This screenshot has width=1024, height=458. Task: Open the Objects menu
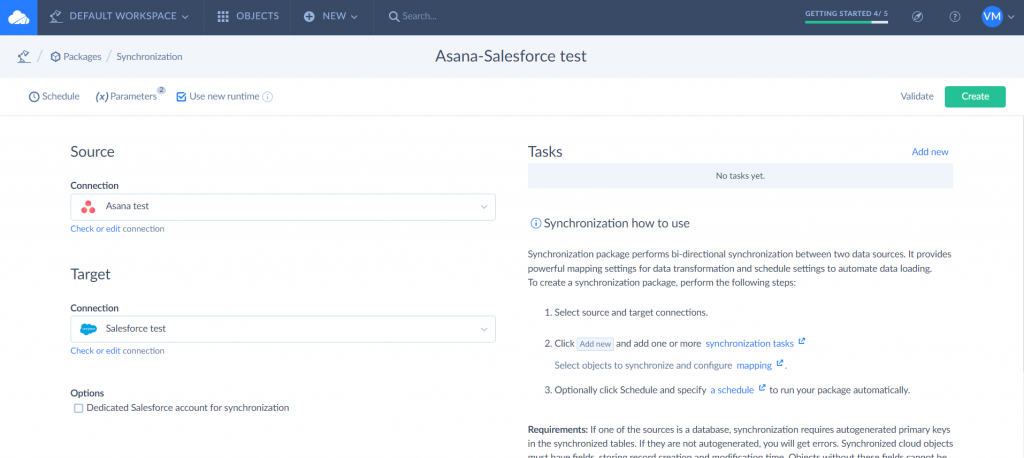point(248,17)
